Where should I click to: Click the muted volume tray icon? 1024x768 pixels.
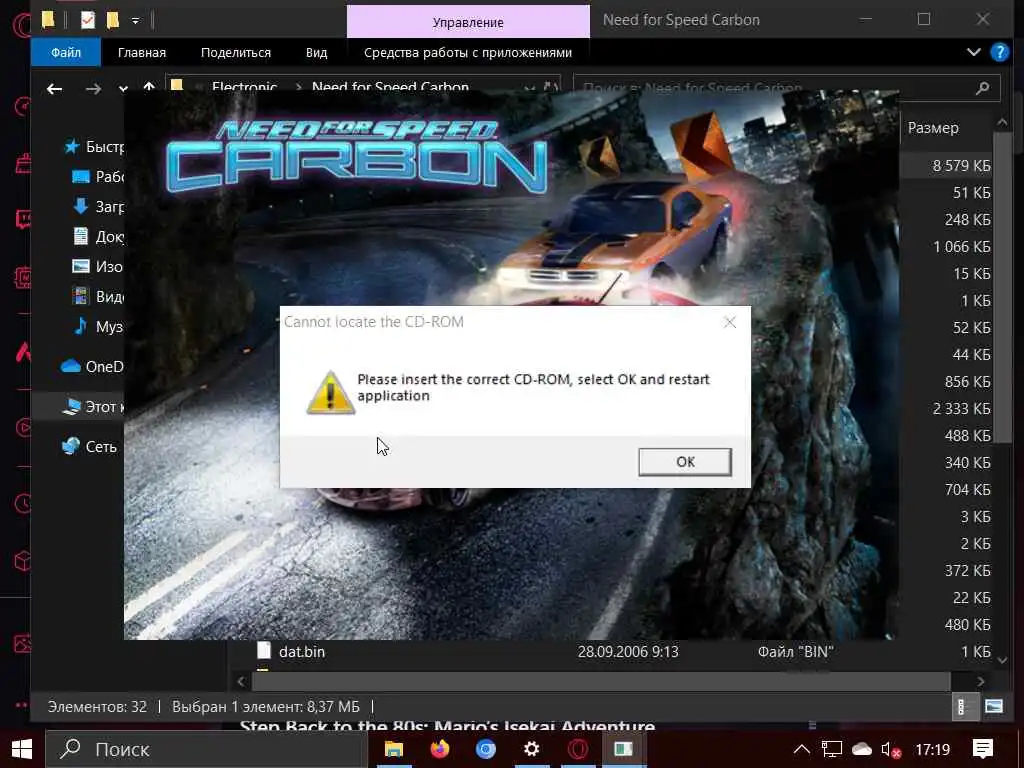pyautogui.click(x=891, y=750)
